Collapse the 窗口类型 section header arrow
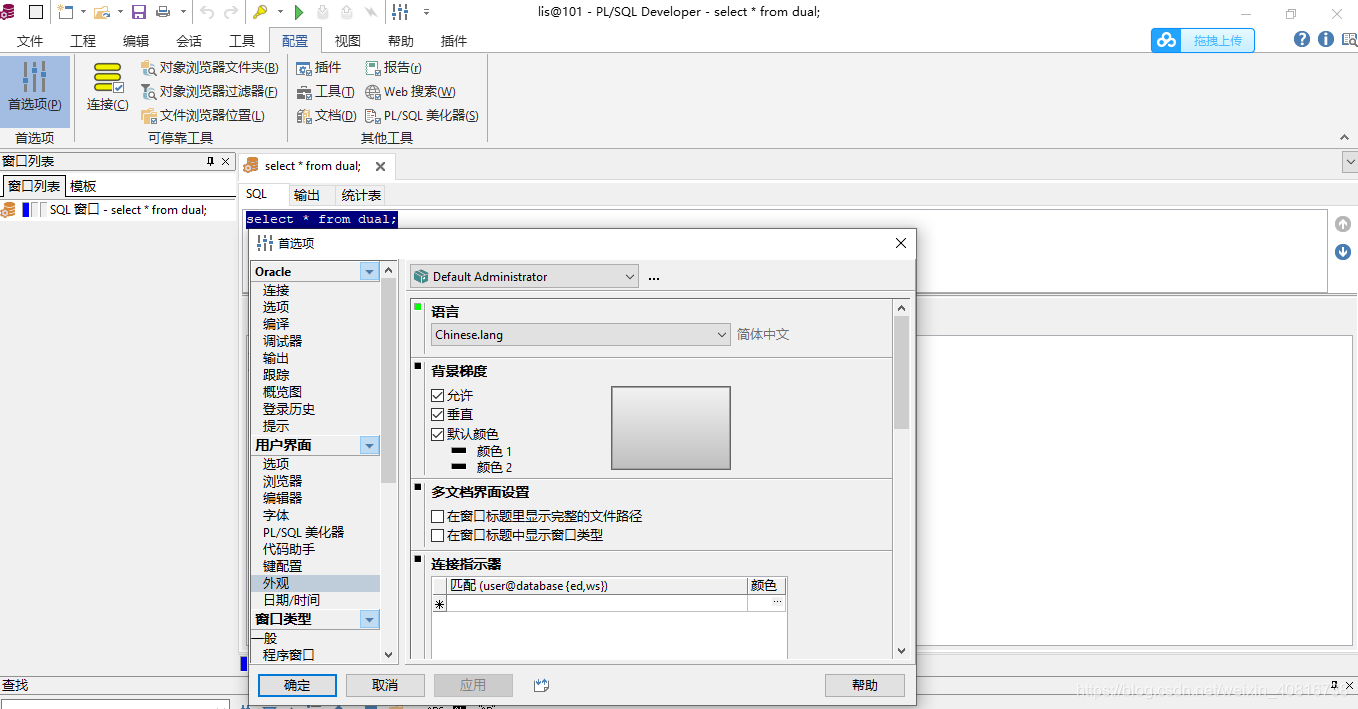 (369, 619)
